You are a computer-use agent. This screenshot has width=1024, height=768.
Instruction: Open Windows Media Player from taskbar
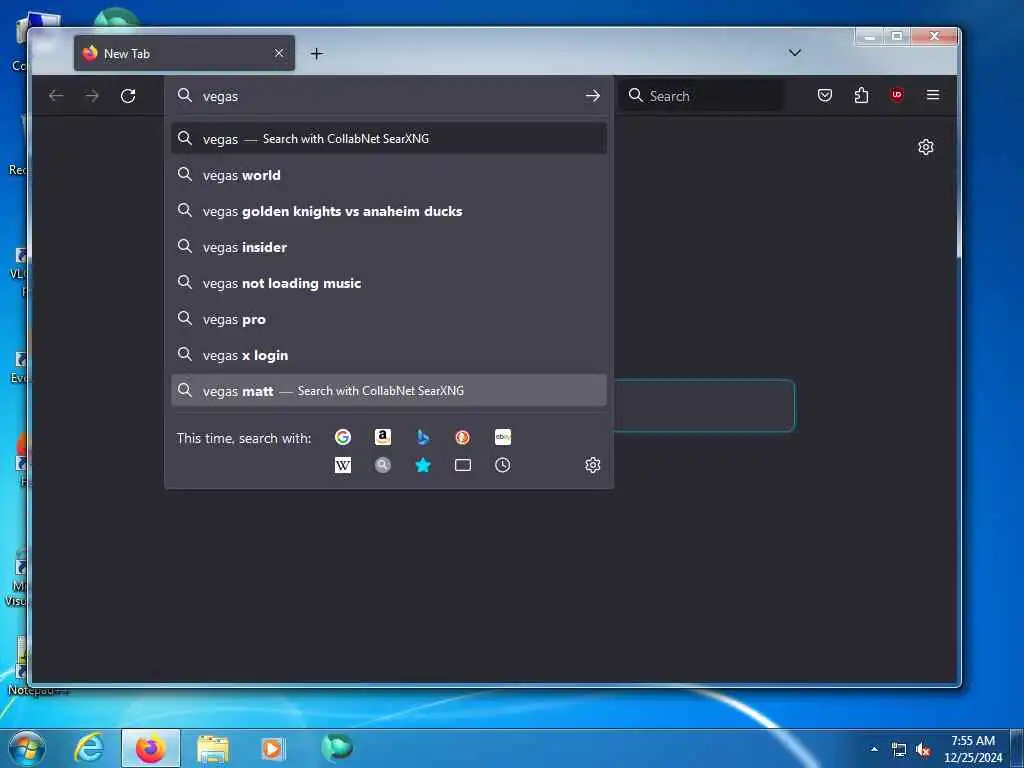click(272, 748)
